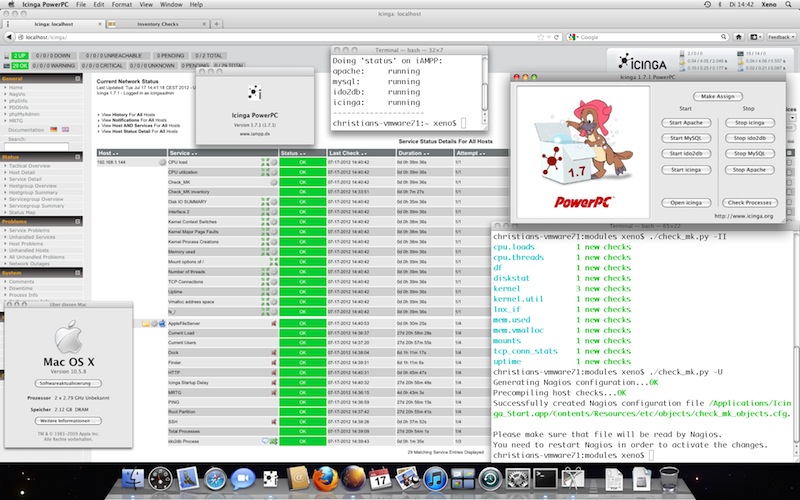Open phpMyAdmin sidebar link
This screenshot has width=800, height=500.
(x=24, y=114)
